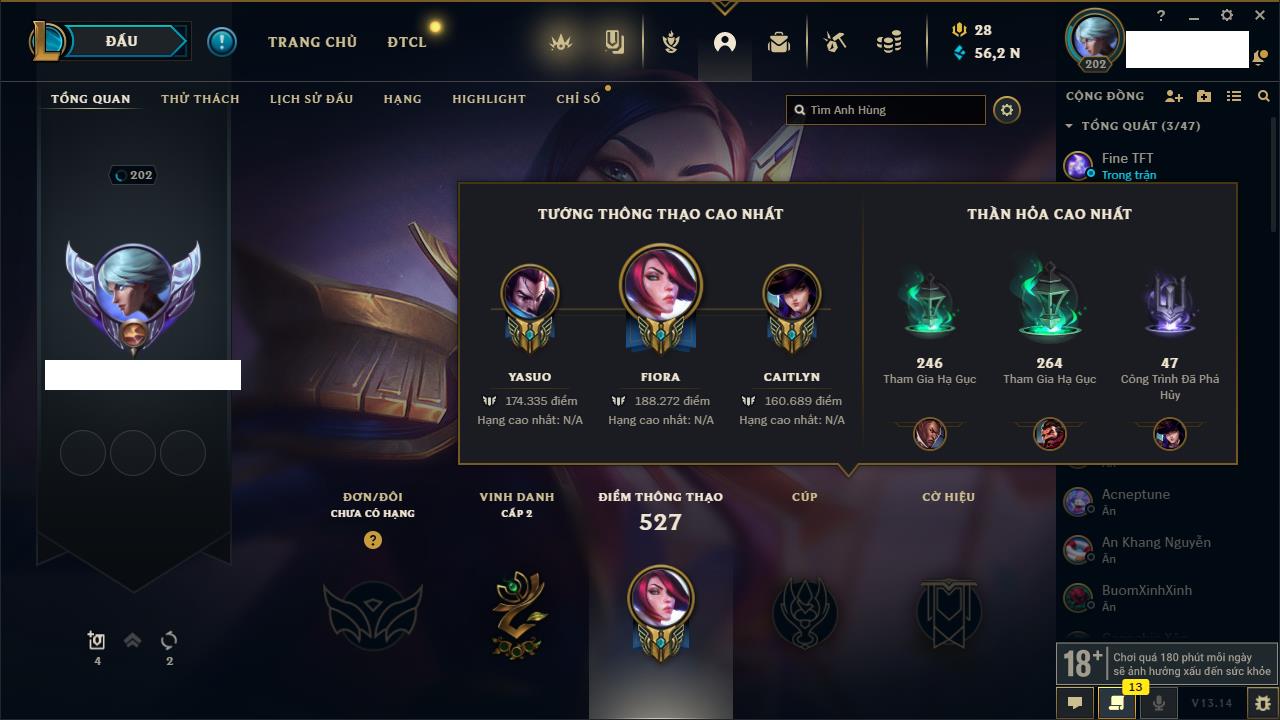
Task: Go to TRANG CHỦ home link
Action: [x=312, y=42]
